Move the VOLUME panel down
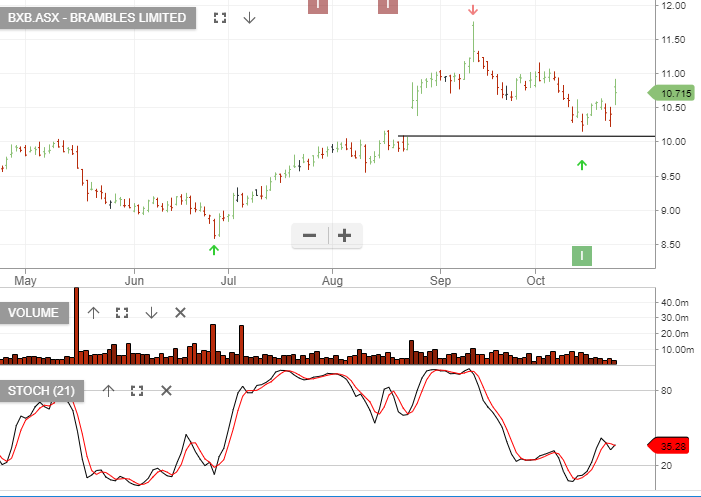The image size is (701, 497). (x=151, y=312)
